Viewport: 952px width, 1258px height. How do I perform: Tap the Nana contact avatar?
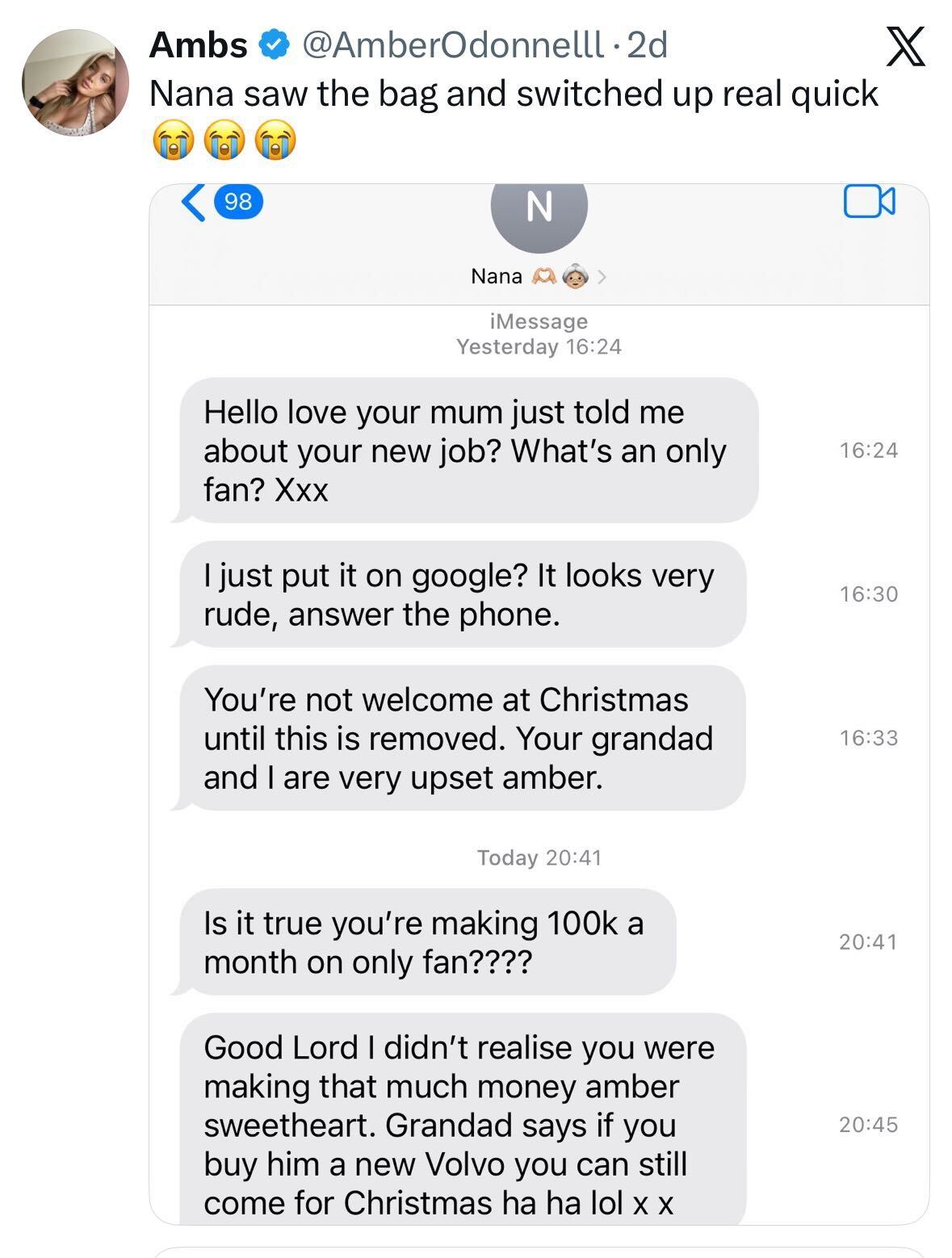[x=539, y=208]
